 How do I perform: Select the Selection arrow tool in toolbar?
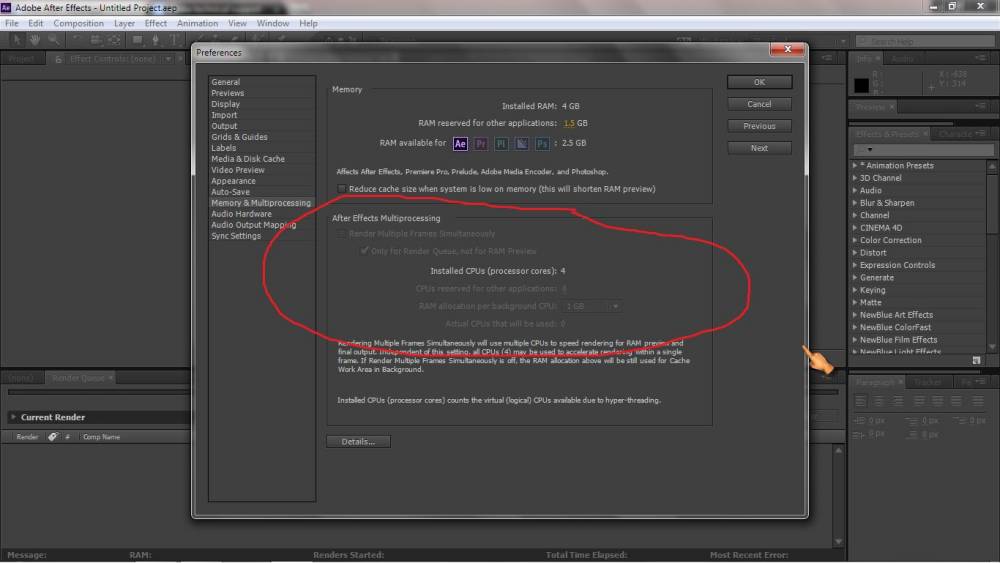click(17, 40)
